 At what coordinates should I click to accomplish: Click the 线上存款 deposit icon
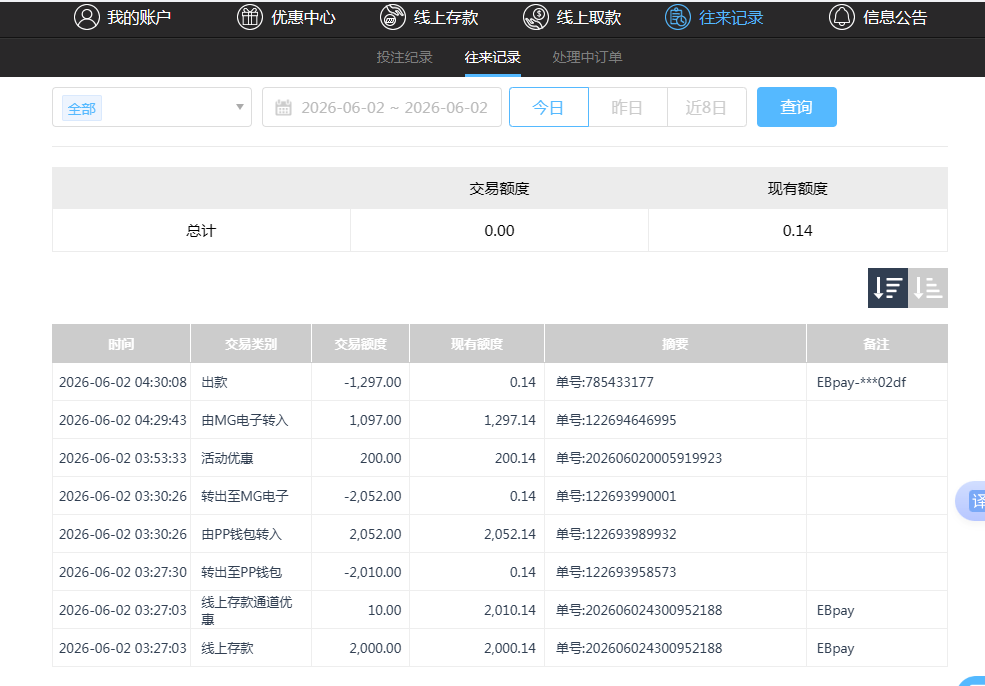393,17
